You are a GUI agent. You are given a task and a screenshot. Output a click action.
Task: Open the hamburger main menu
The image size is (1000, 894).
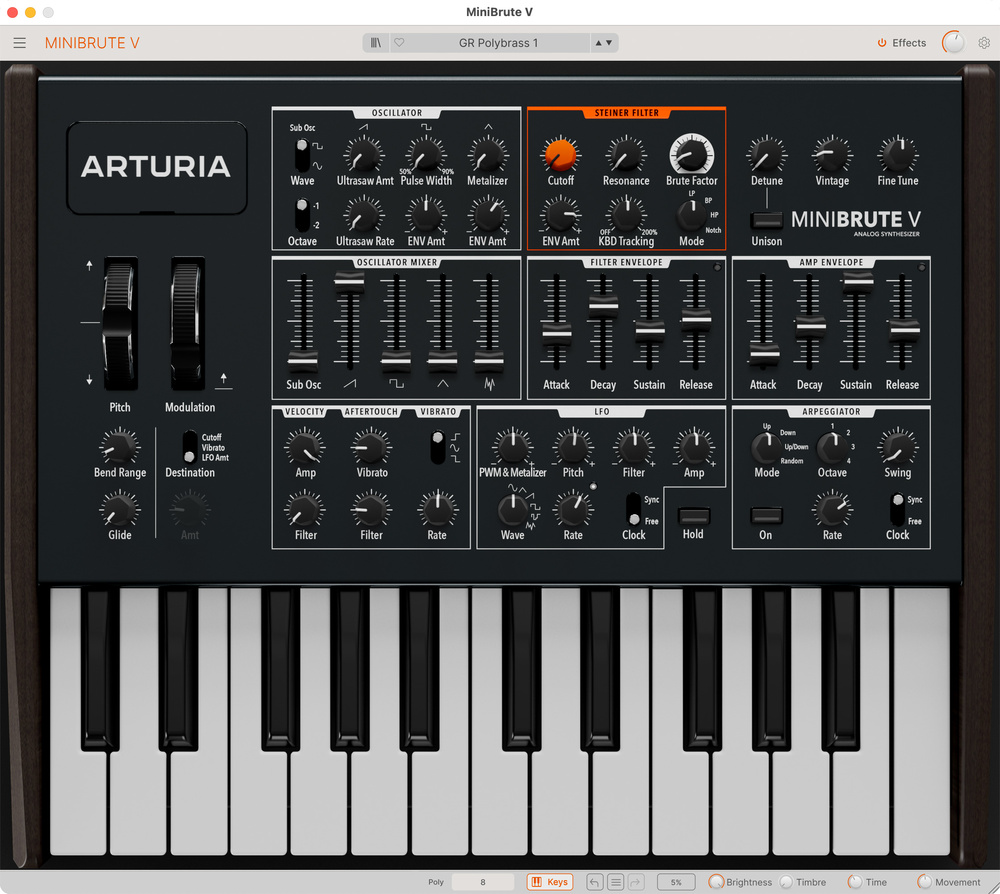(20, 43)
